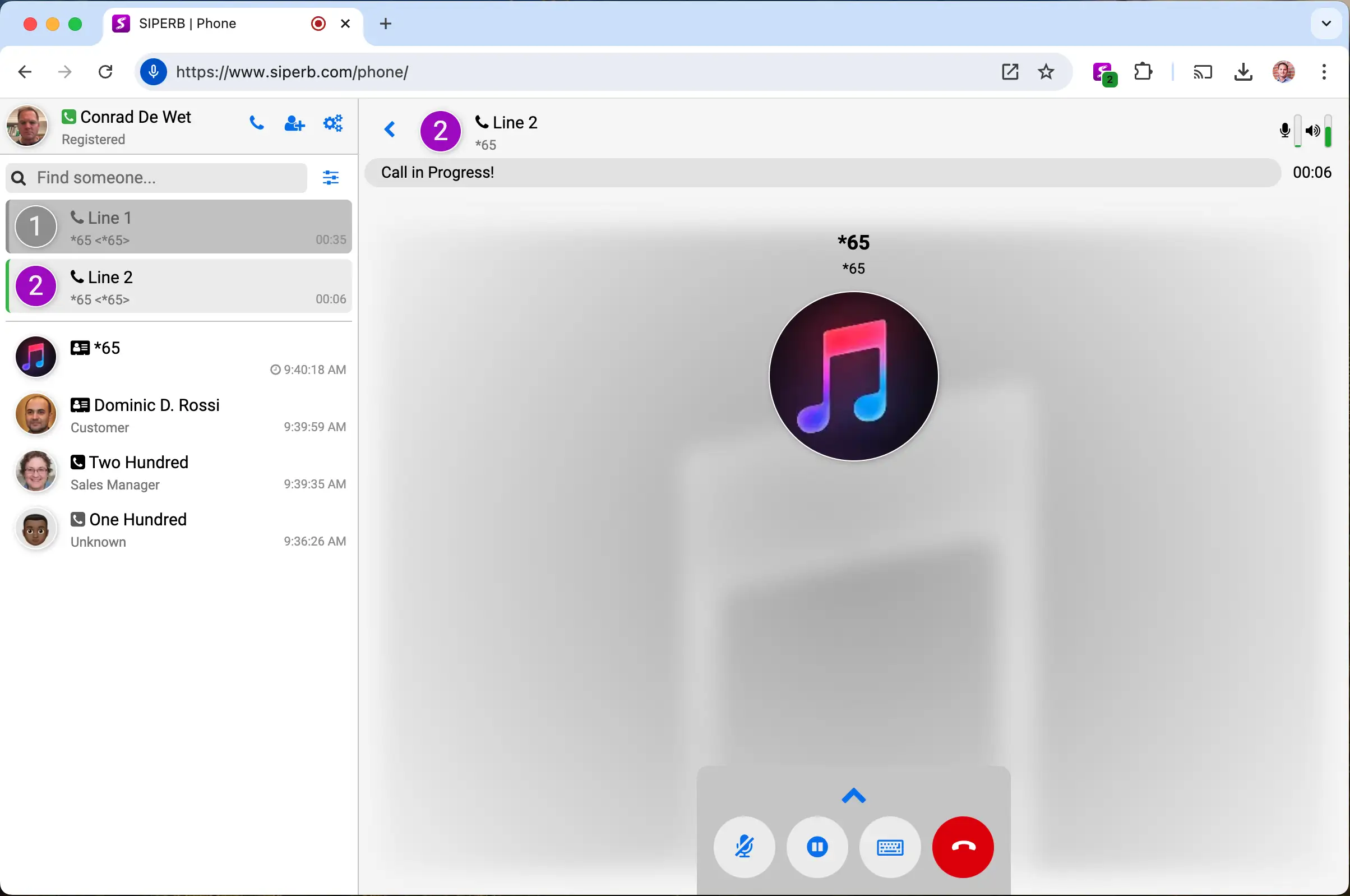This screenshot has height=896, width=1350.
Task: Go back using the blue chevron
Action: tap(390, 129)
